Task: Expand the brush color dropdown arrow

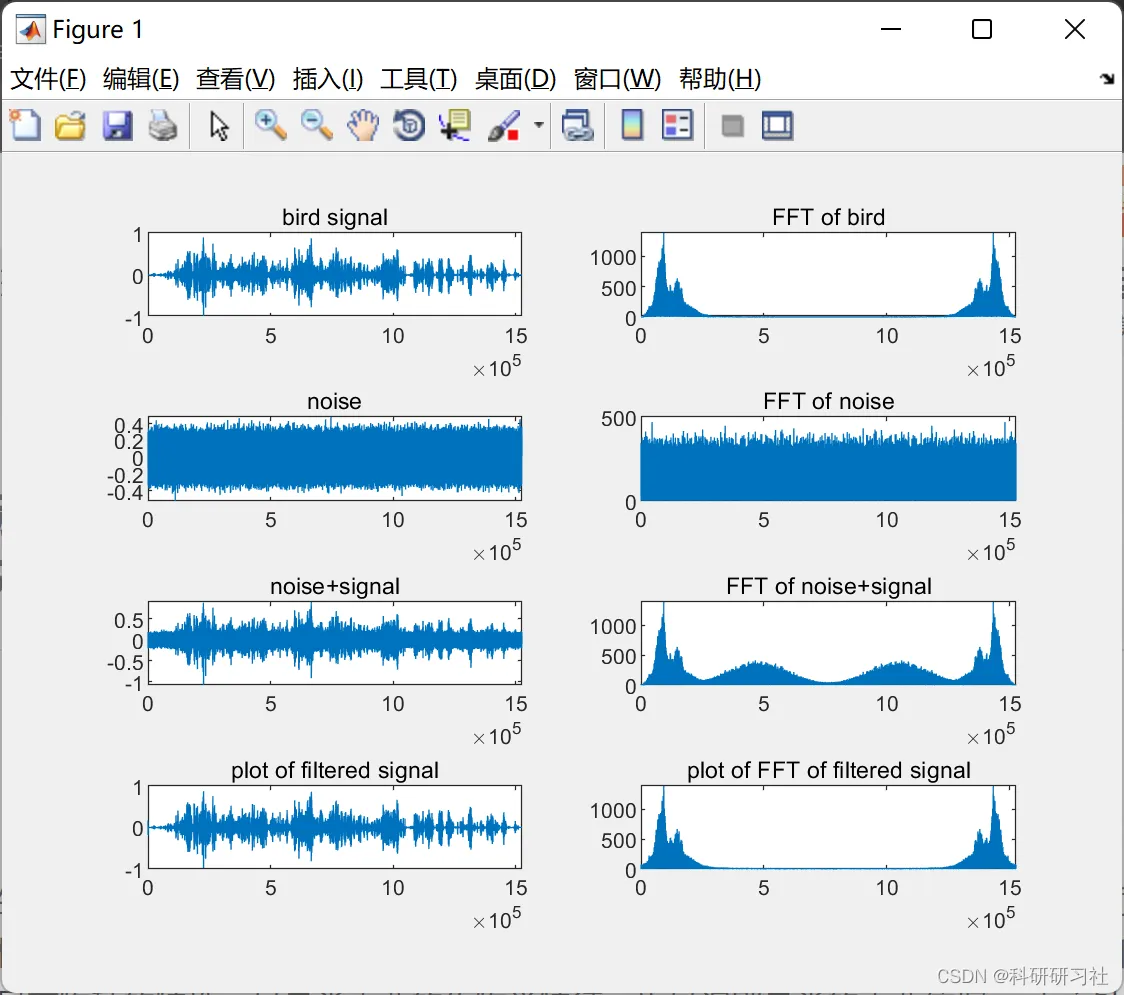Action: (538, 125)
